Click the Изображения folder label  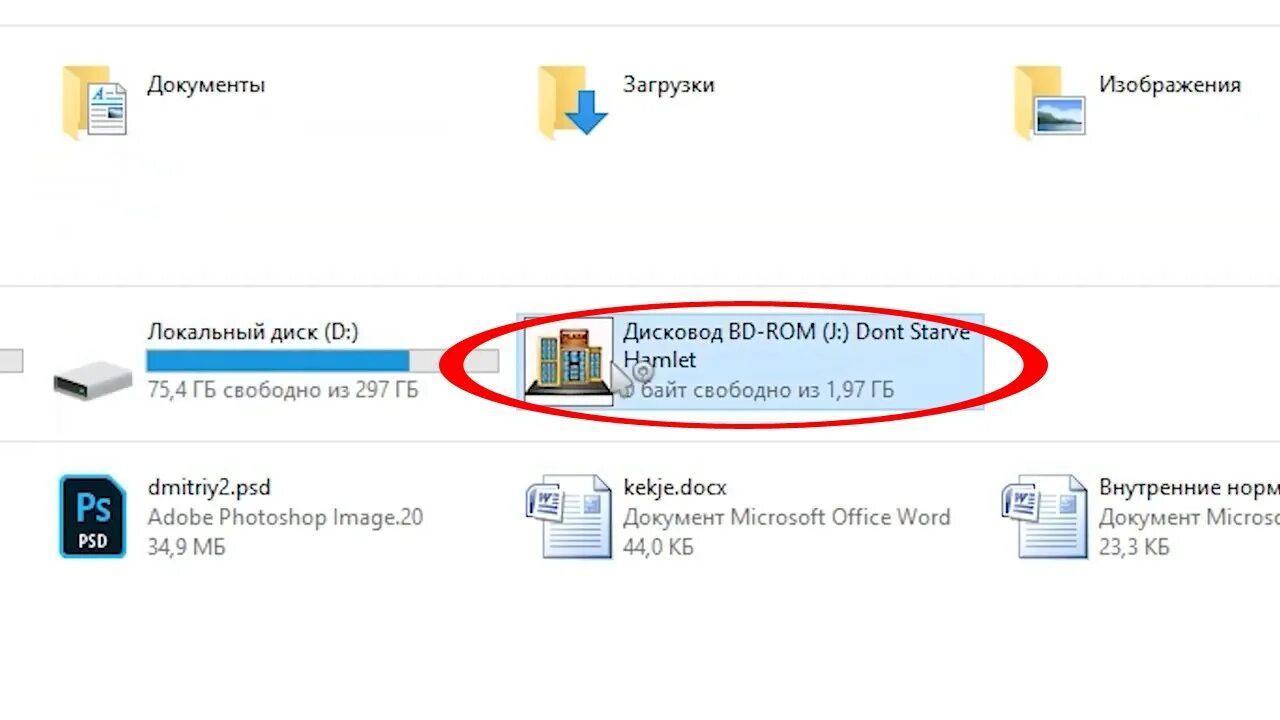(x=1170, y=85)
